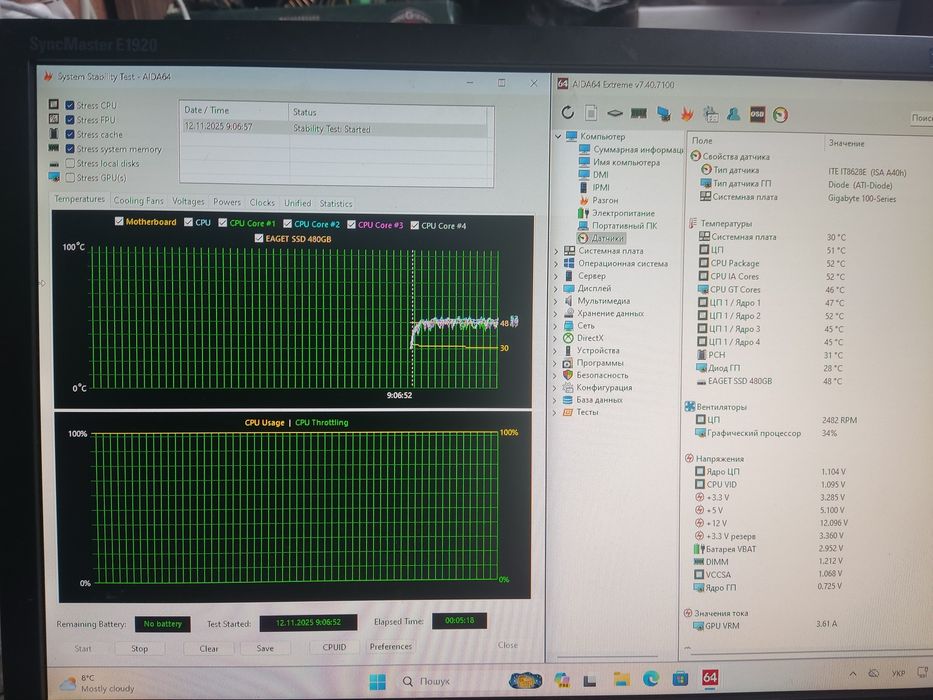Screen dimensions: 933x700
Task: Expand the DirectX tree node
Action: [556, 338]
